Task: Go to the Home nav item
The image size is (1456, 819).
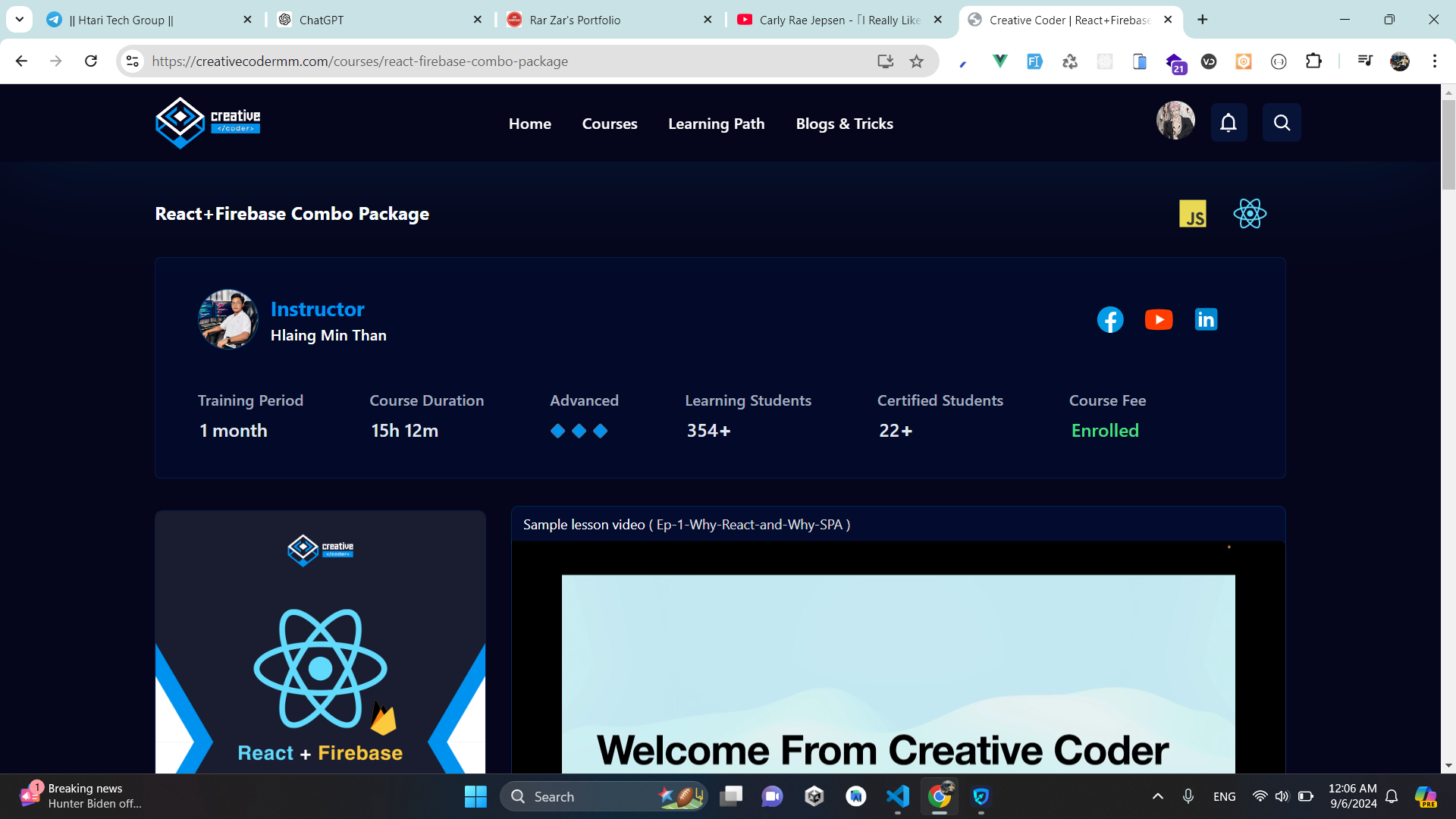Action: [530, 124]
